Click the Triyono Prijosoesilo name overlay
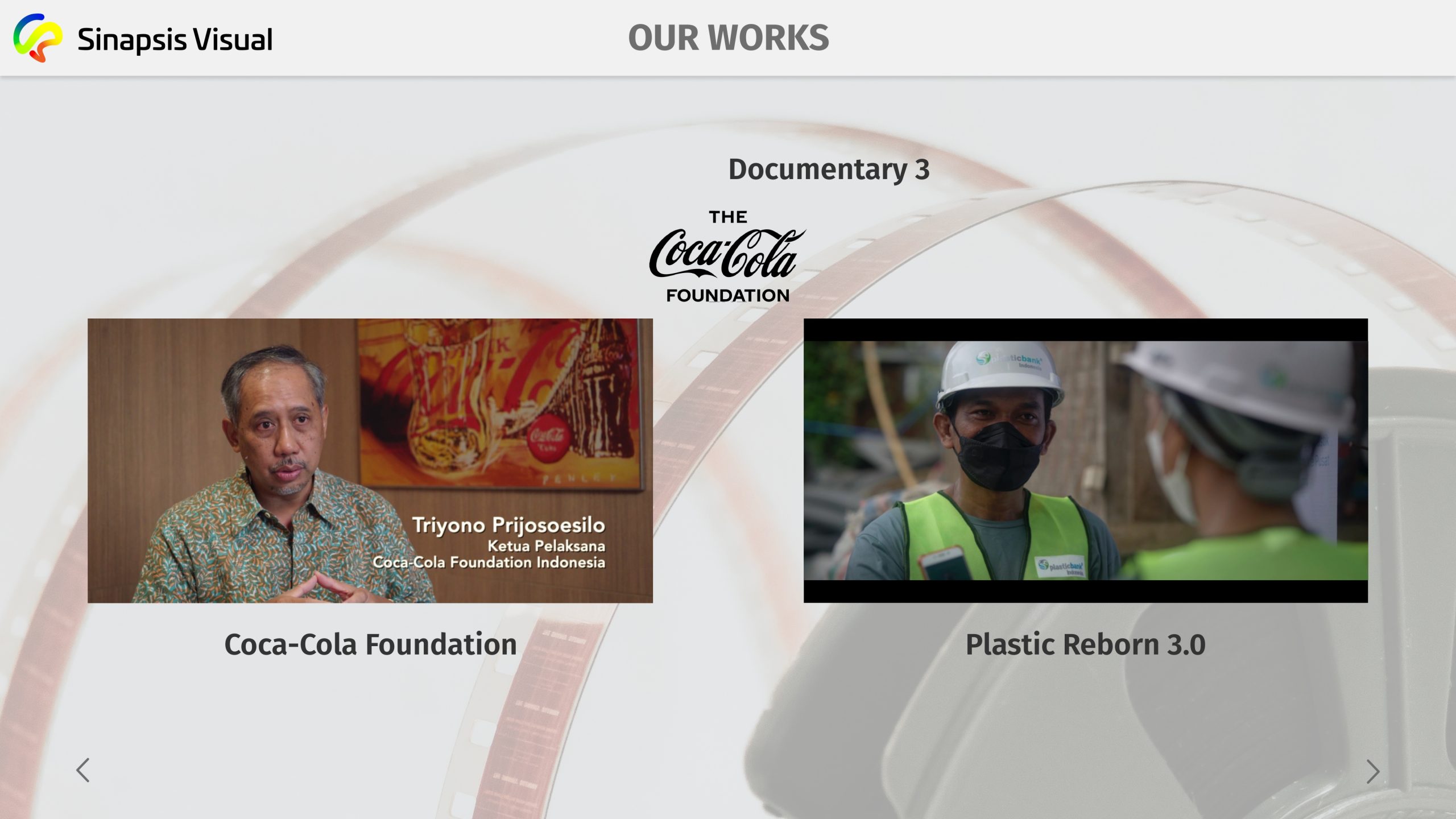The height and width of the screenshot is (819, 1456). 508,524
